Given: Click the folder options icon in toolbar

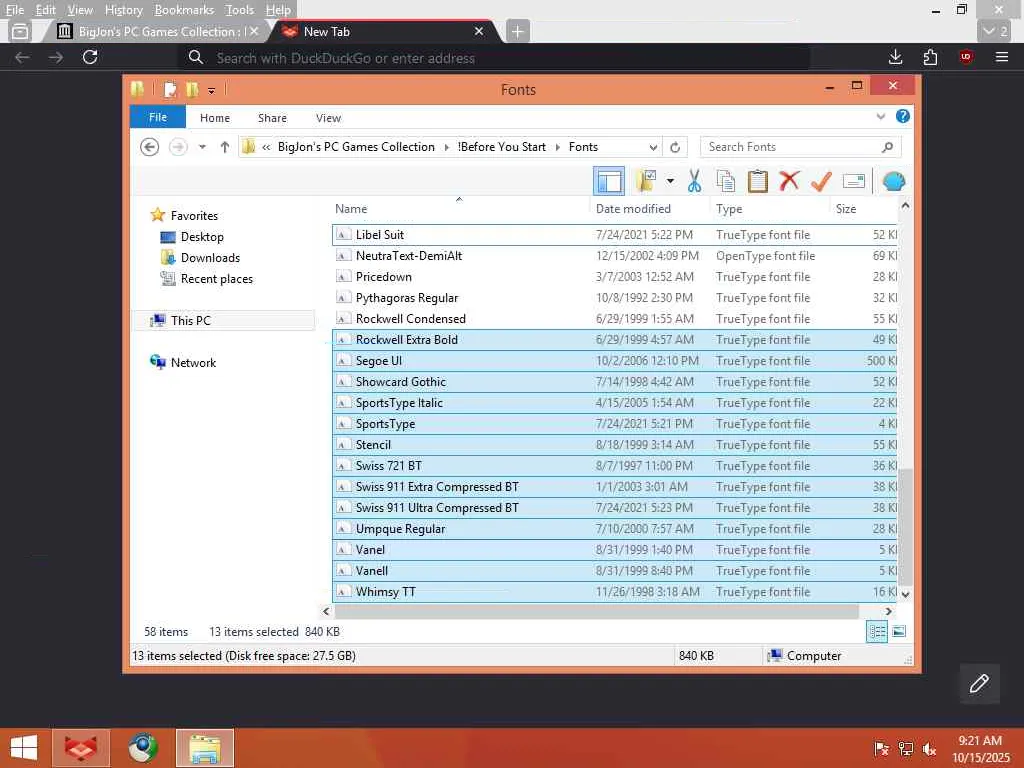Looking at the screenshot, I should (646, 181).
